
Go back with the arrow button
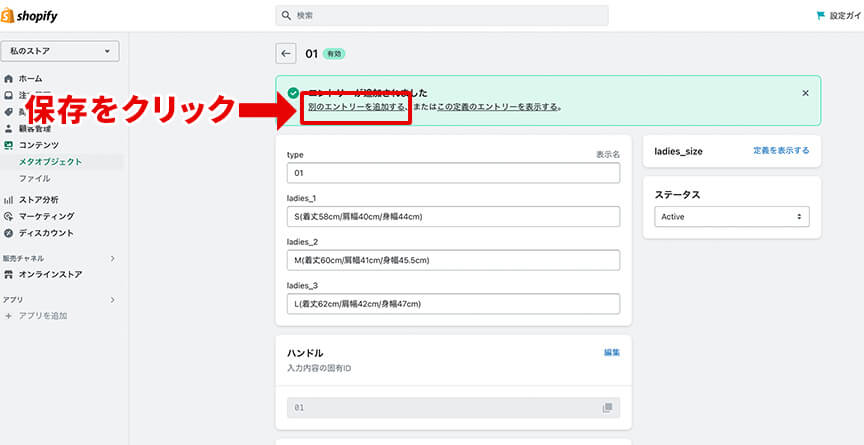point(285,53)
